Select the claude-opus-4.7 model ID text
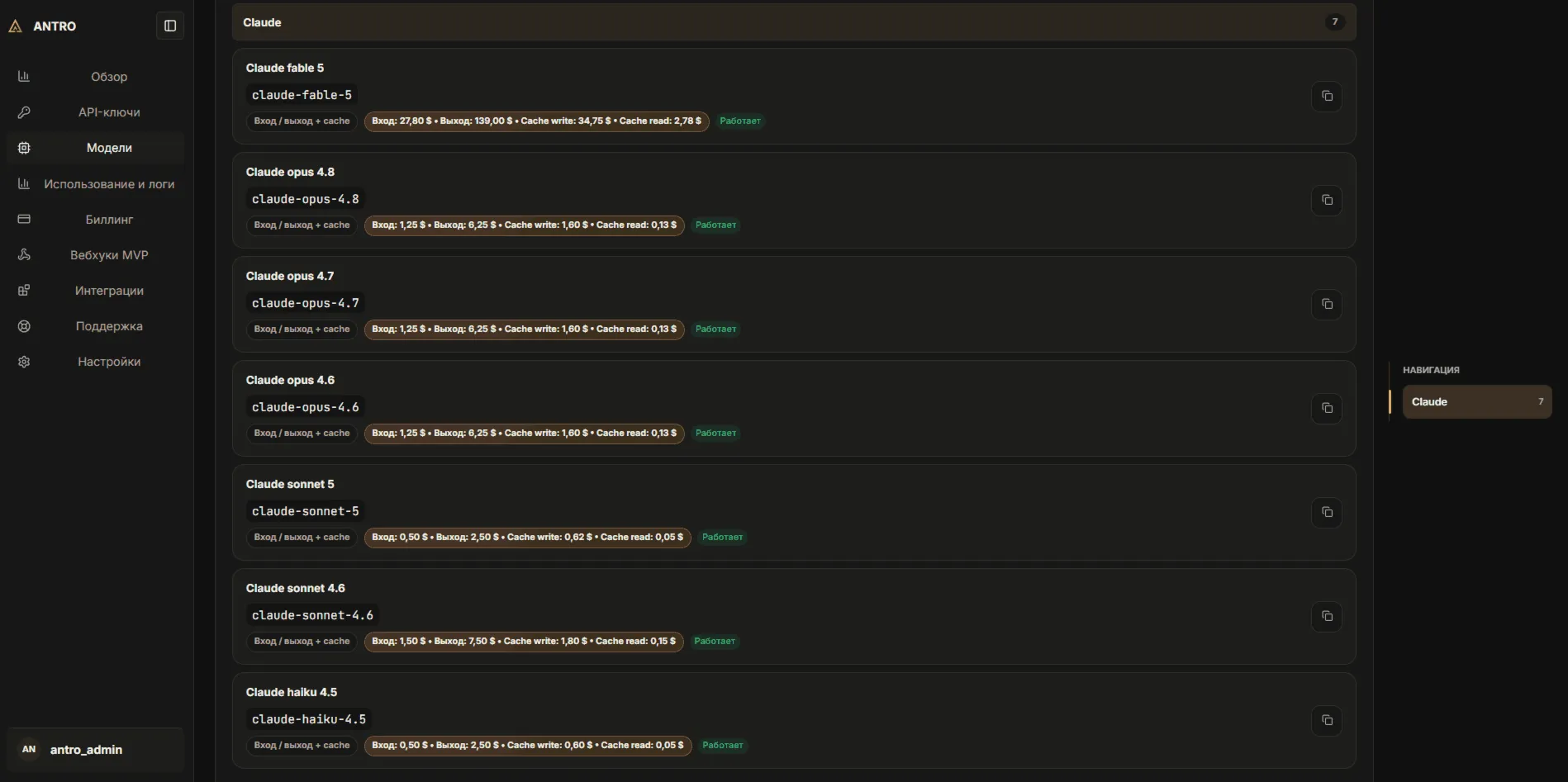The image size is (1568, 782). click(306, 303)
